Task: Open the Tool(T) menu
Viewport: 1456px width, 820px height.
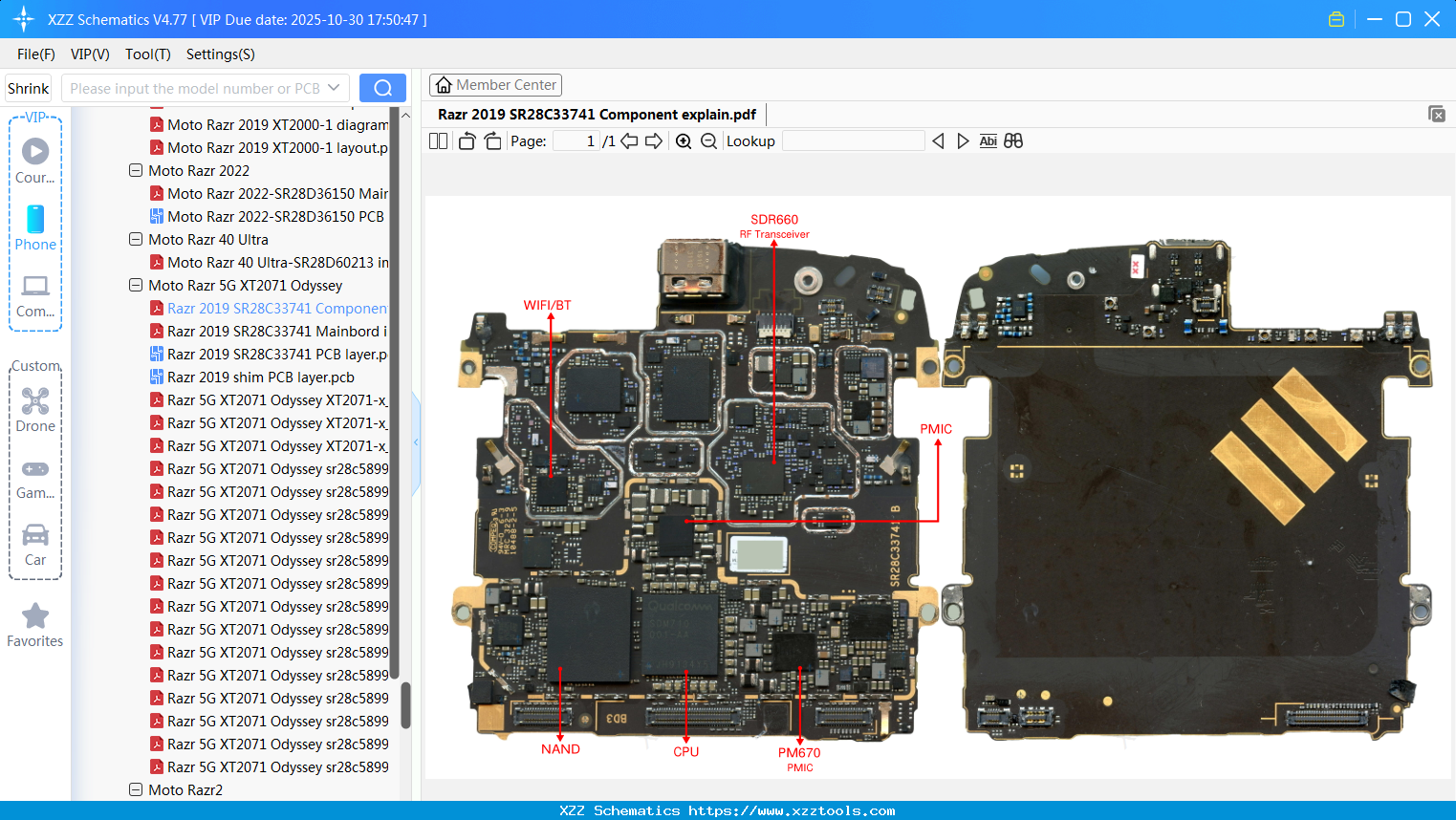Action: (147, 54)
